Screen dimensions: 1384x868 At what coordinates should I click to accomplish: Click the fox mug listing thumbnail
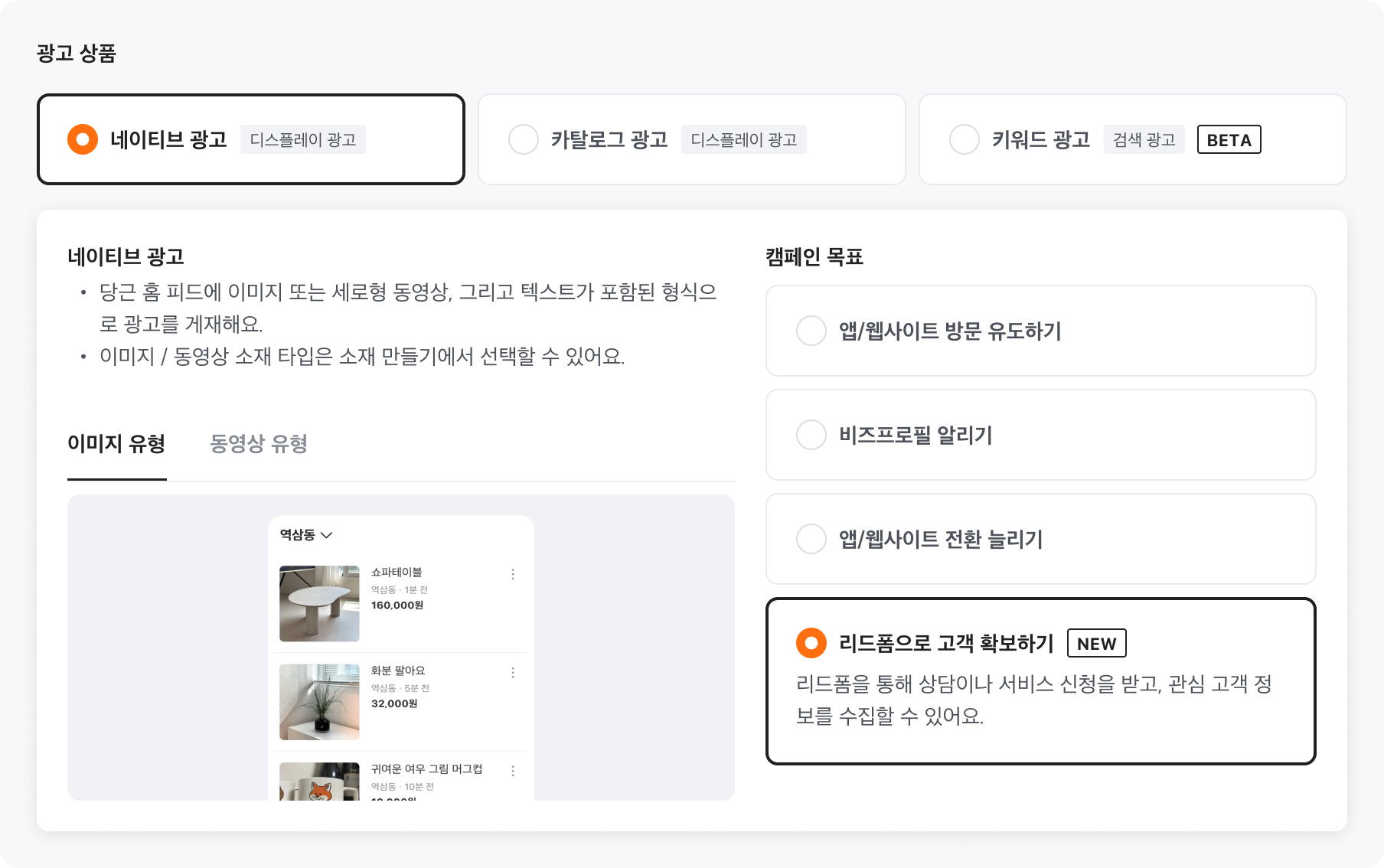pyautogui.click(x=319, y=782)
